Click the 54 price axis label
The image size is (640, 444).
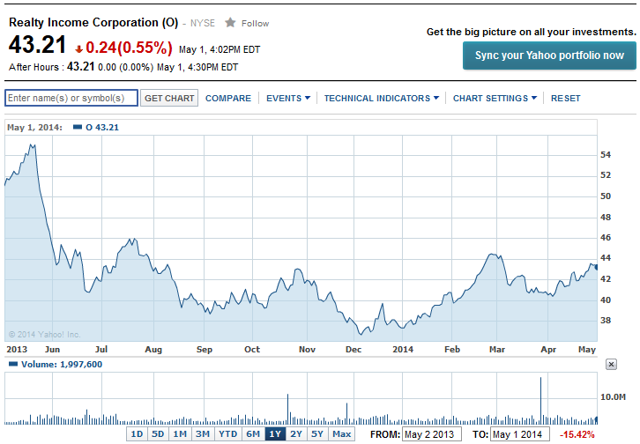[x=605, y=155]
